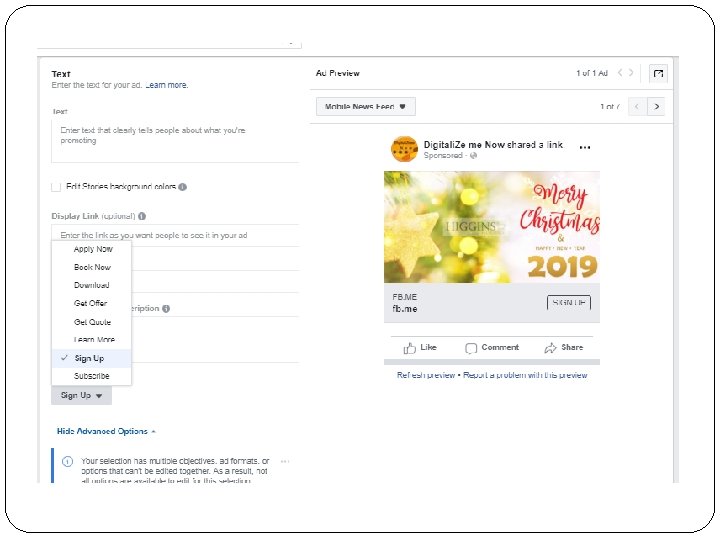Collapse Hide Advanced Options section
The image size is (720, 540).
tap(107, 431)
